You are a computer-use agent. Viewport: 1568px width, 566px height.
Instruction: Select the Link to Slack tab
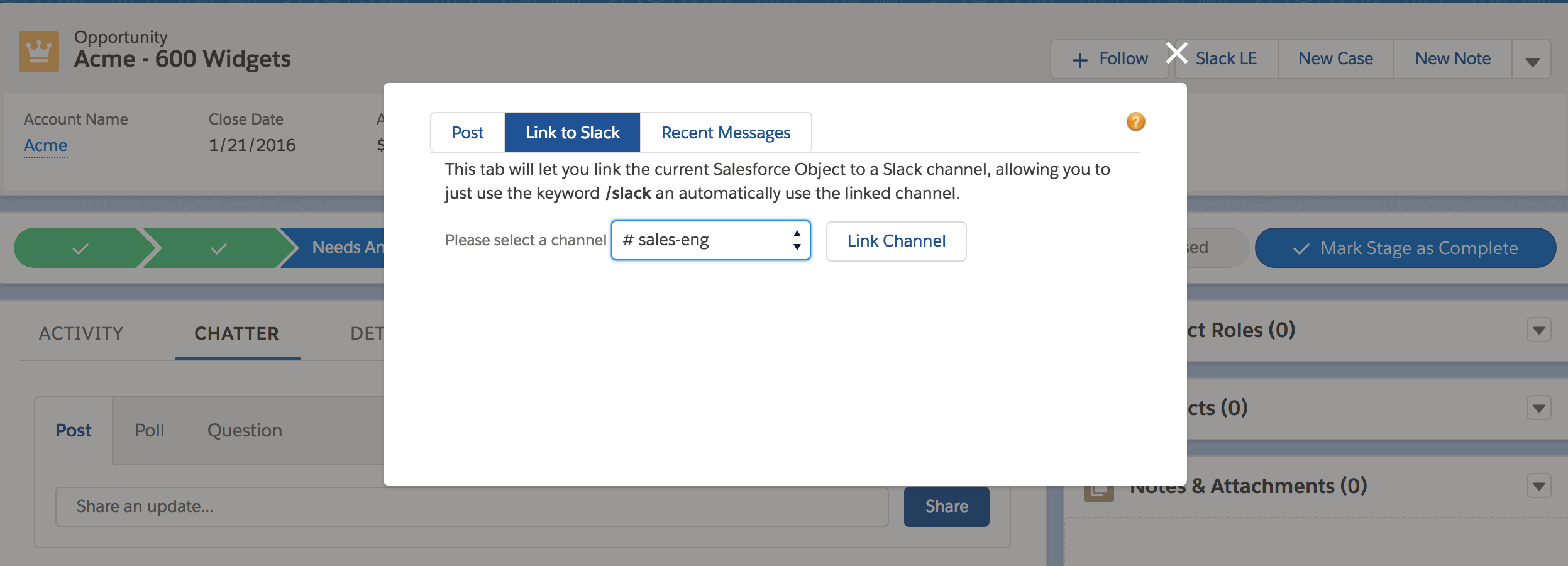[x=572, y=133]
